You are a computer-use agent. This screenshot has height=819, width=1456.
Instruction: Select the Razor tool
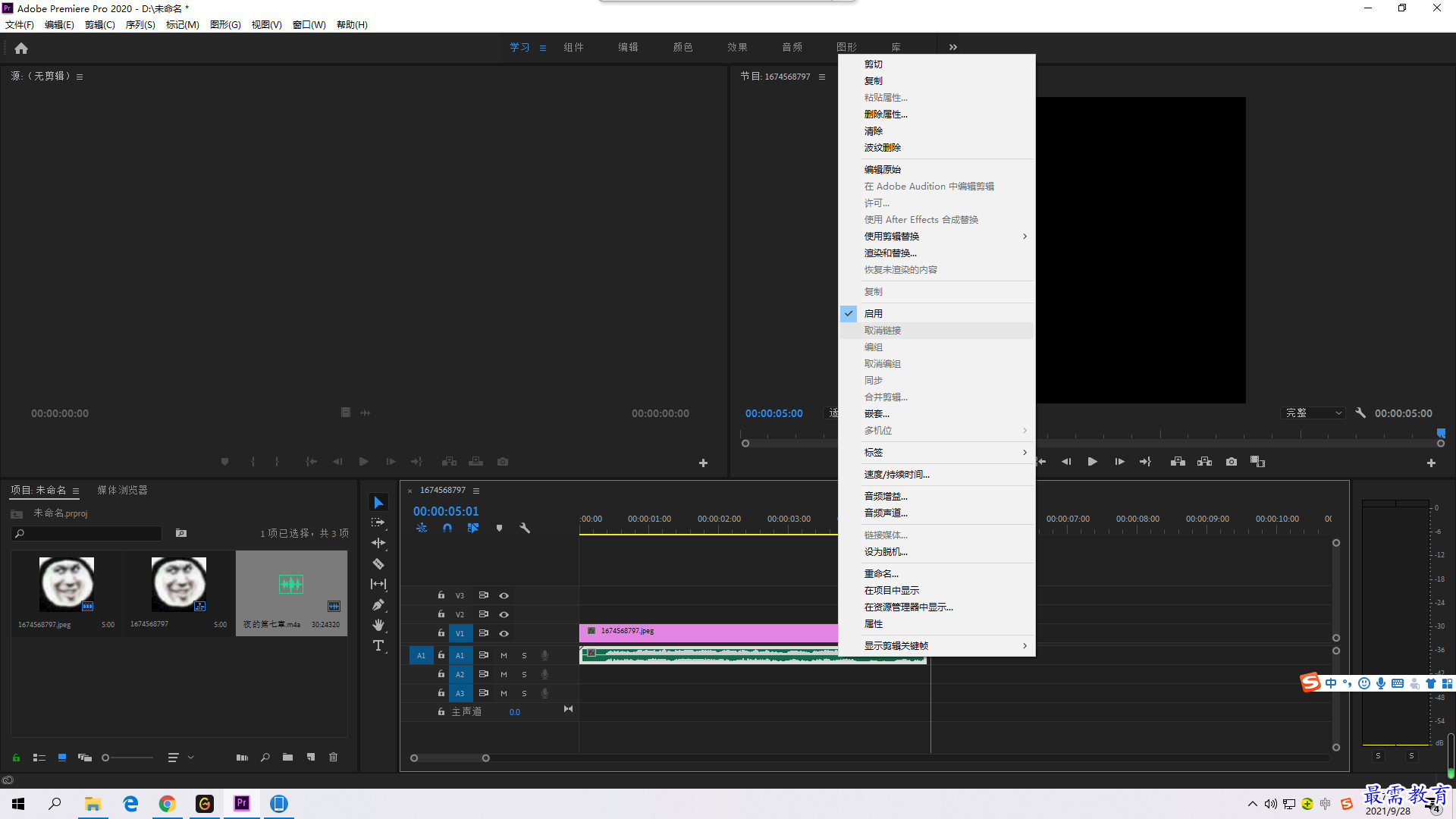tap(378, 563)
